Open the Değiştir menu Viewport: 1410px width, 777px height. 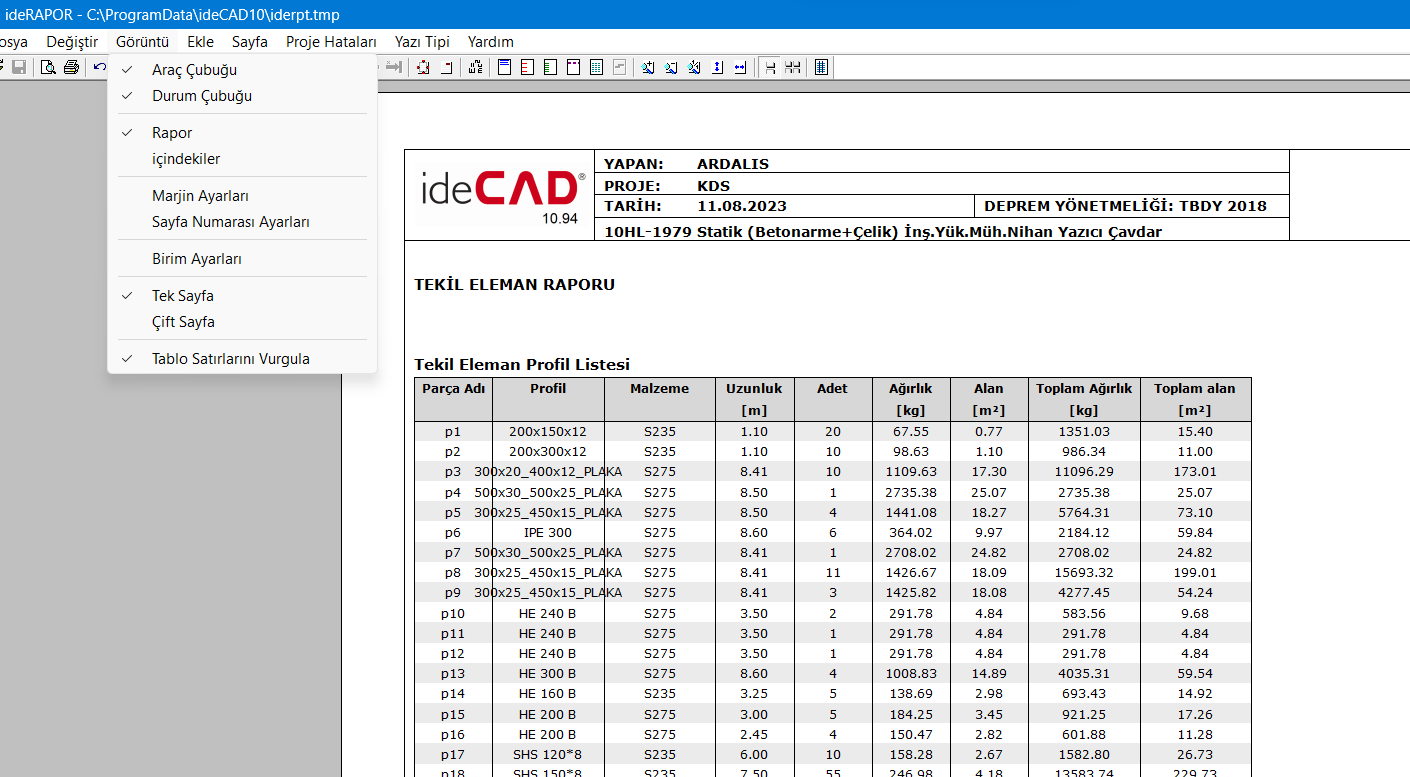(72, 42)
